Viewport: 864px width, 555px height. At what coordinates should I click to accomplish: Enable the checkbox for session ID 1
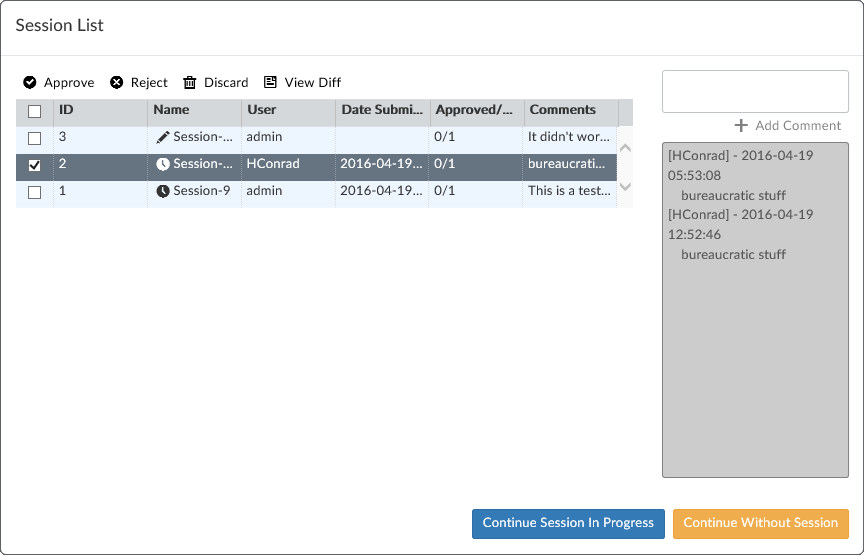pyautogui.click(x=35, y=192)
